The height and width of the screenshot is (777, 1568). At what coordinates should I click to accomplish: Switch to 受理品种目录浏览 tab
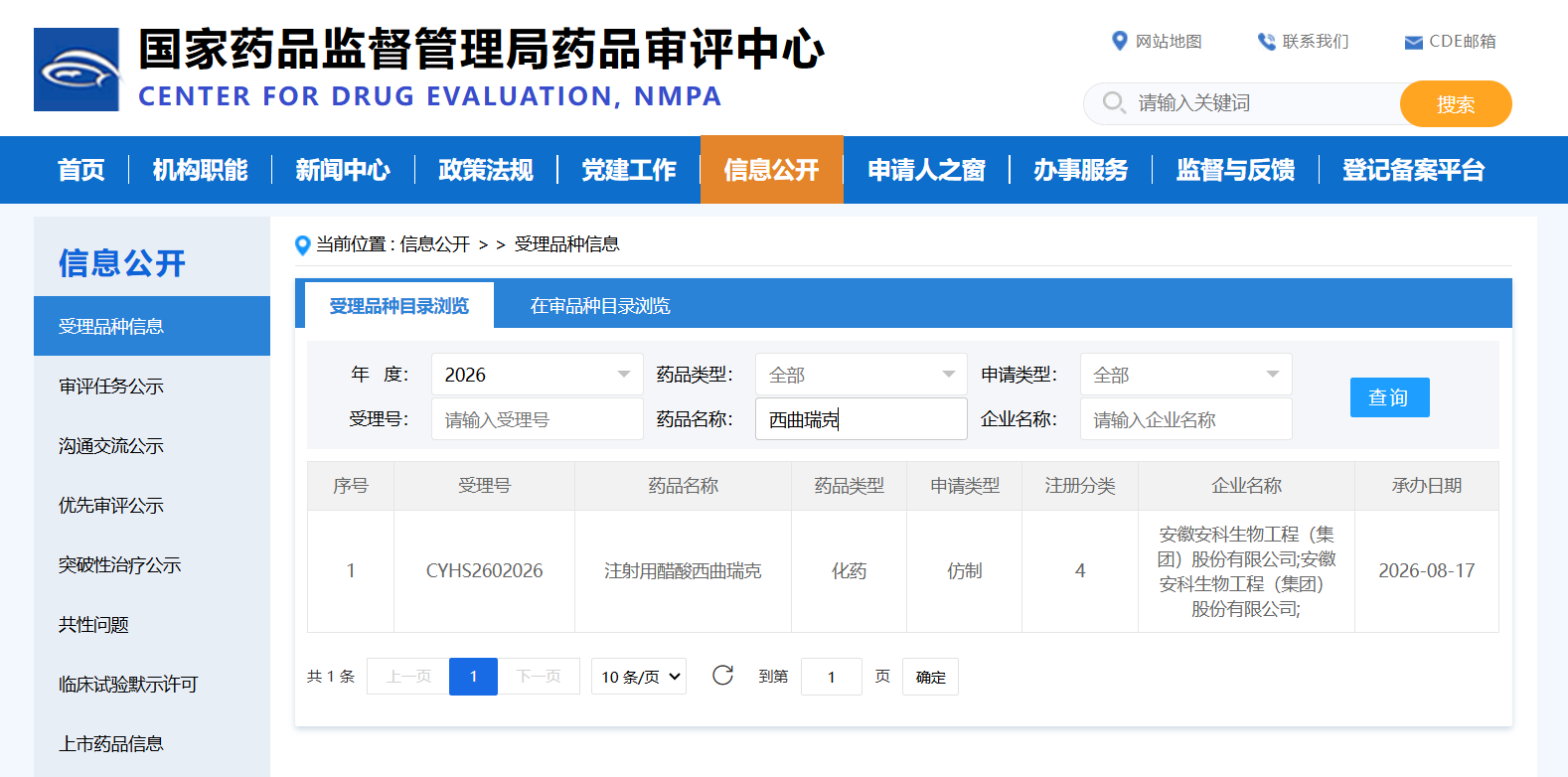399,306
